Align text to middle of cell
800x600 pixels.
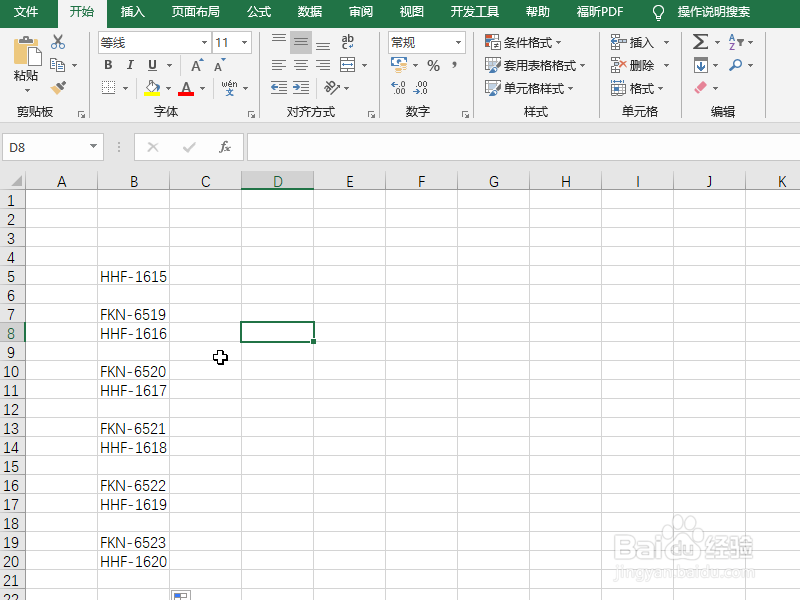(x=301, y=42)
